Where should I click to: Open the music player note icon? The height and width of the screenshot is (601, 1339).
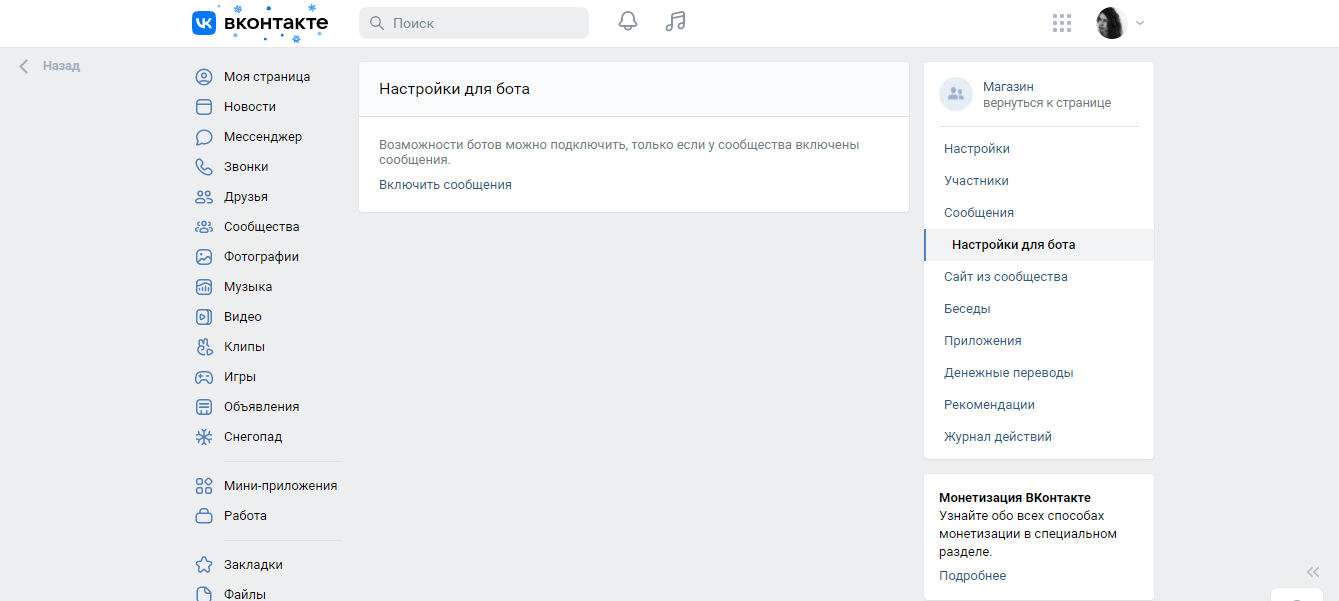click(676, 22)
